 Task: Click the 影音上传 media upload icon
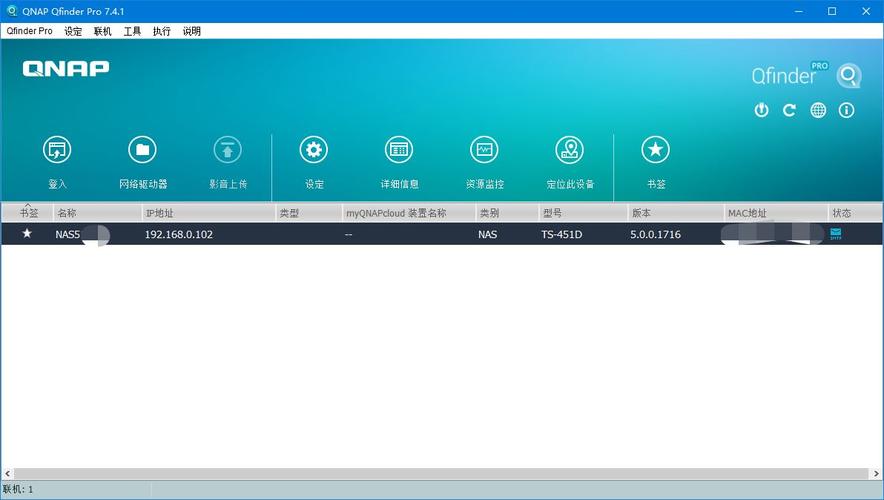pyautogui.click(x=228, y=150)
